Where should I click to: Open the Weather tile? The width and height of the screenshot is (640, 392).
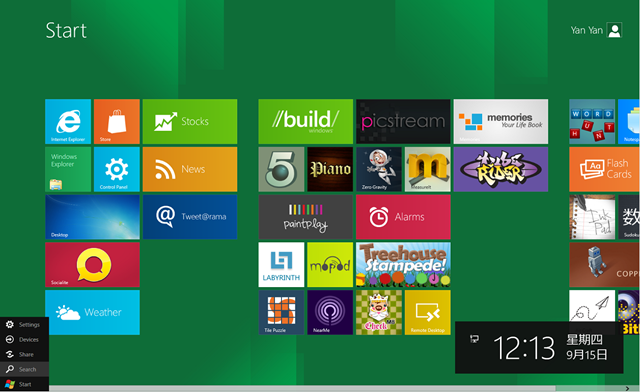point(92,312)
